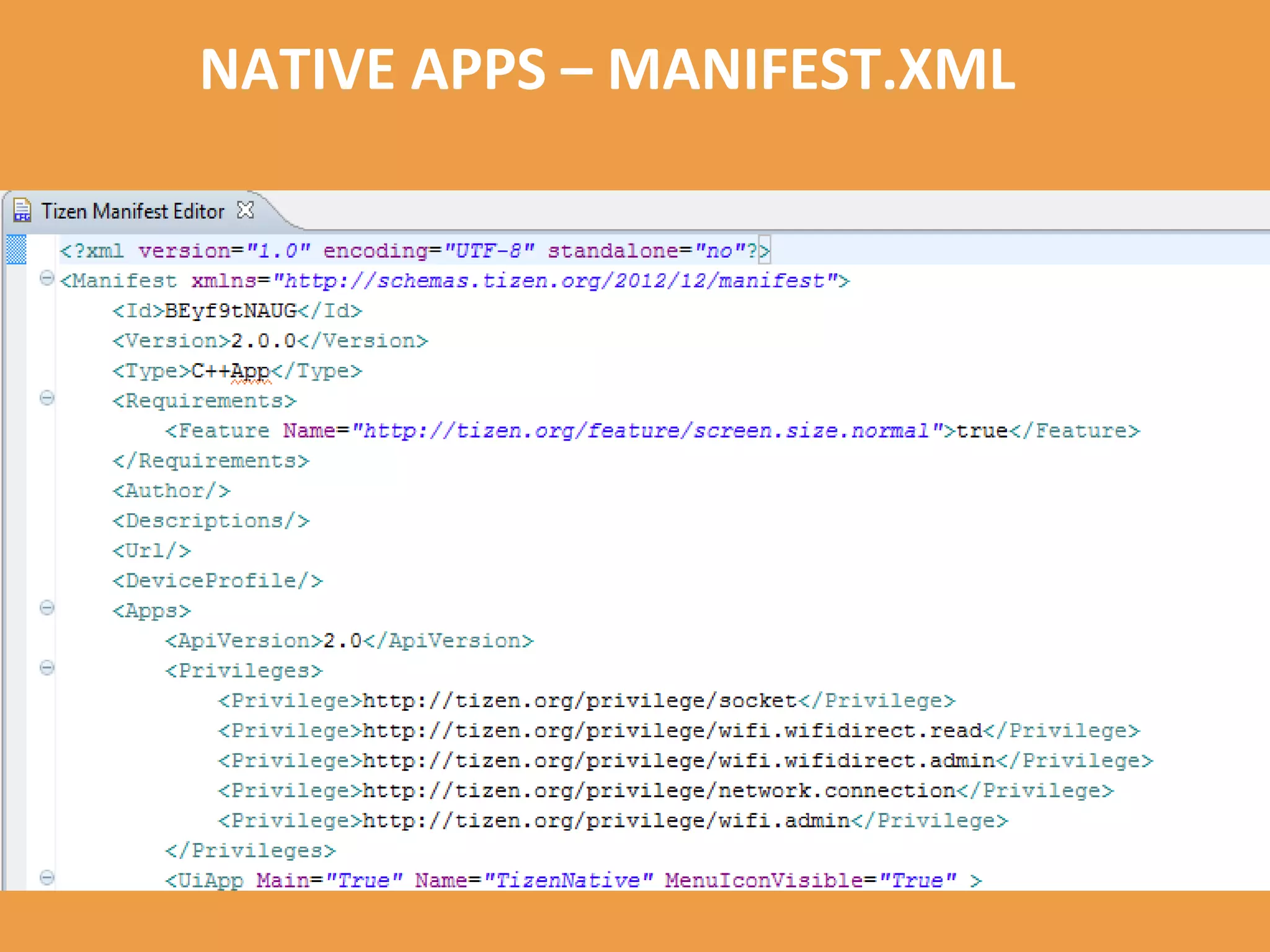Click the opening Requirements tag
The image size is (1270, 952).
205,400
